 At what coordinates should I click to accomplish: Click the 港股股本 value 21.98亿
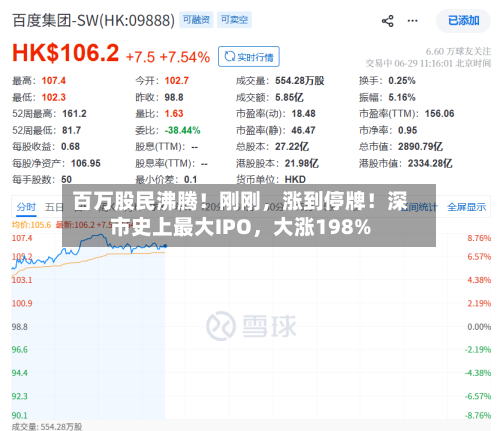[302, 163]
